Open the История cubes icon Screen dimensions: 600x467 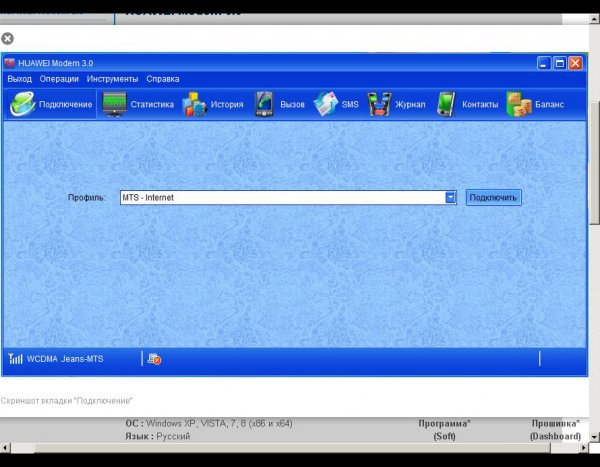point(194,104)
